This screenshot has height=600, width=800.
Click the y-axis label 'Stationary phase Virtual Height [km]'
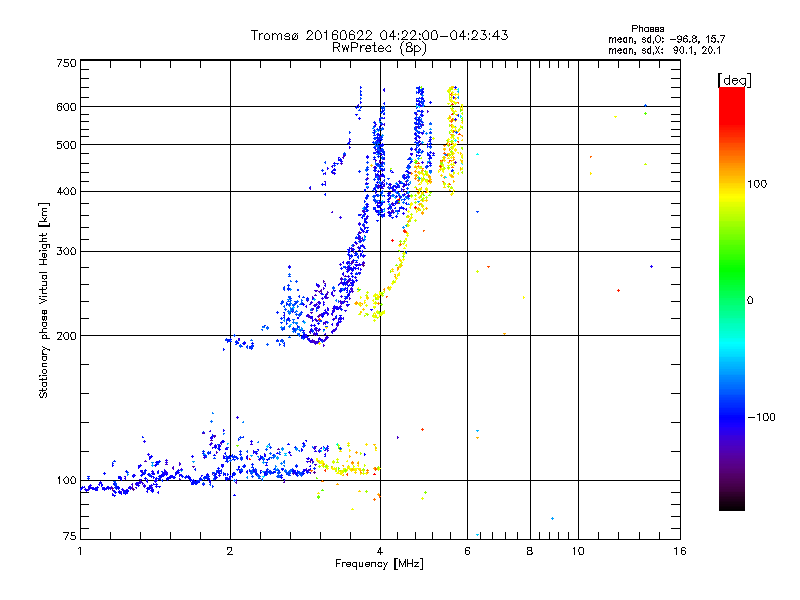44,301
